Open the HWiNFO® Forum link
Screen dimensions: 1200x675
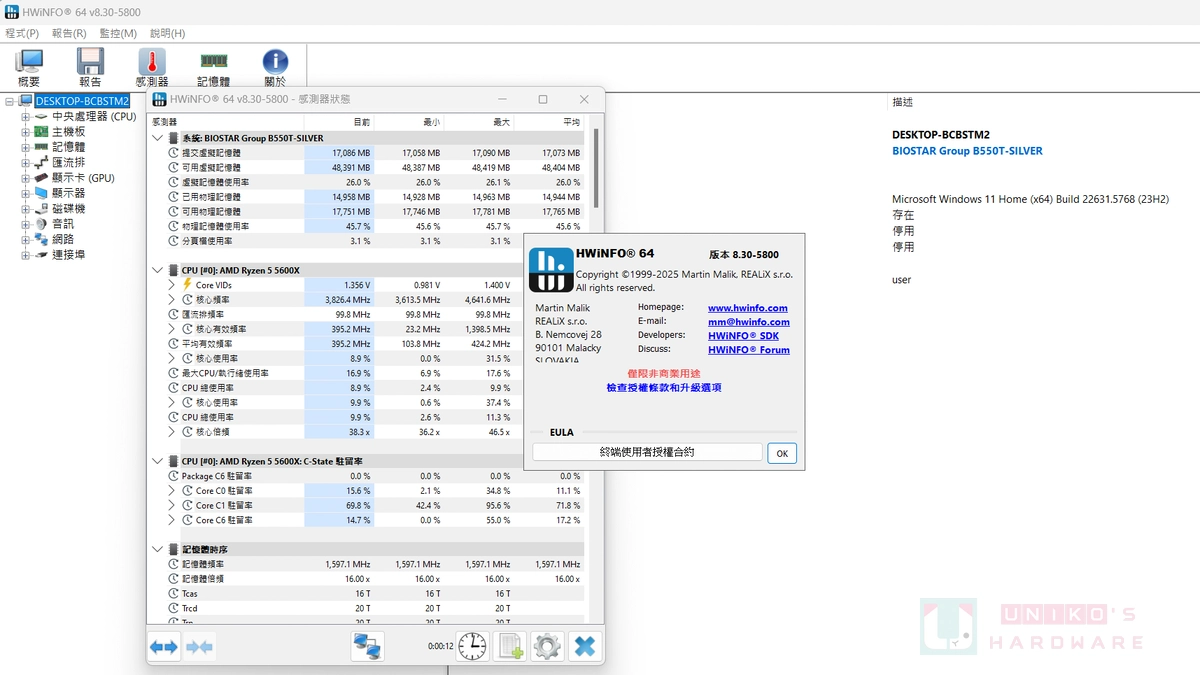pos(749,350)
